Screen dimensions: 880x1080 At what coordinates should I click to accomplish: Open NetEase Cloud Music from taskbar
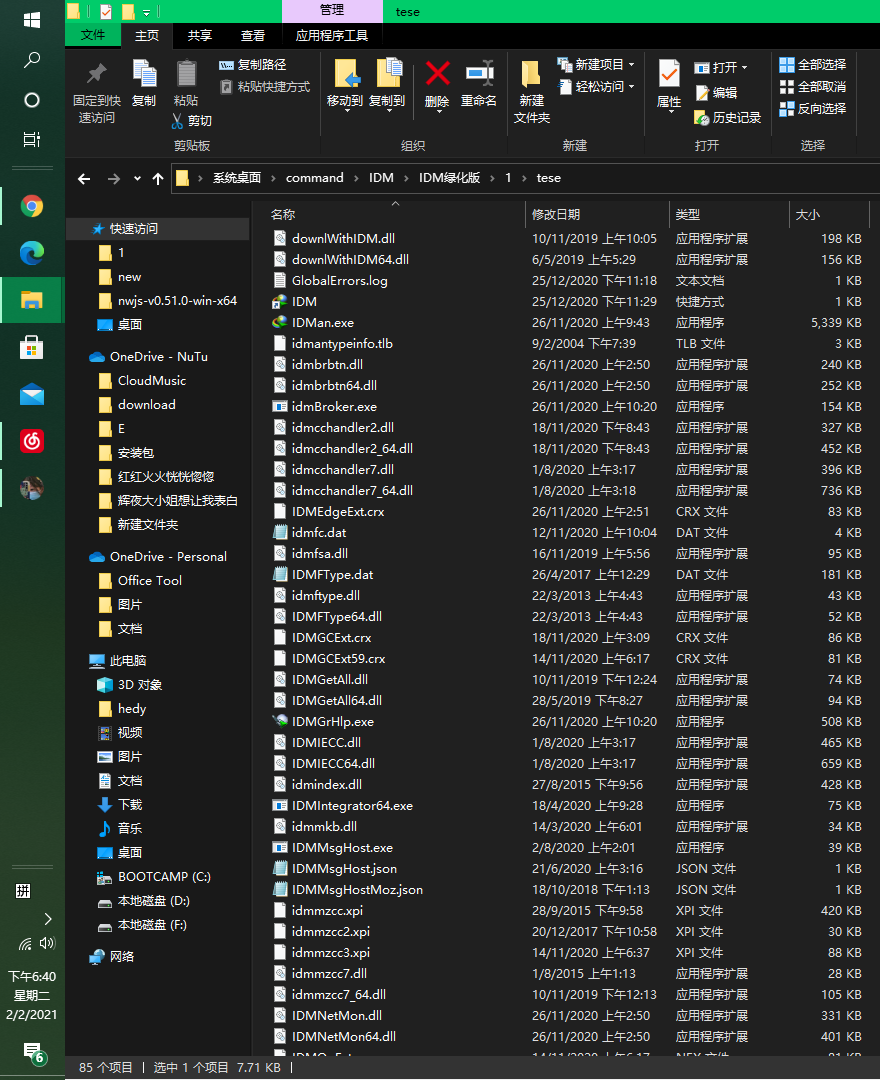(x=32, y=439)
